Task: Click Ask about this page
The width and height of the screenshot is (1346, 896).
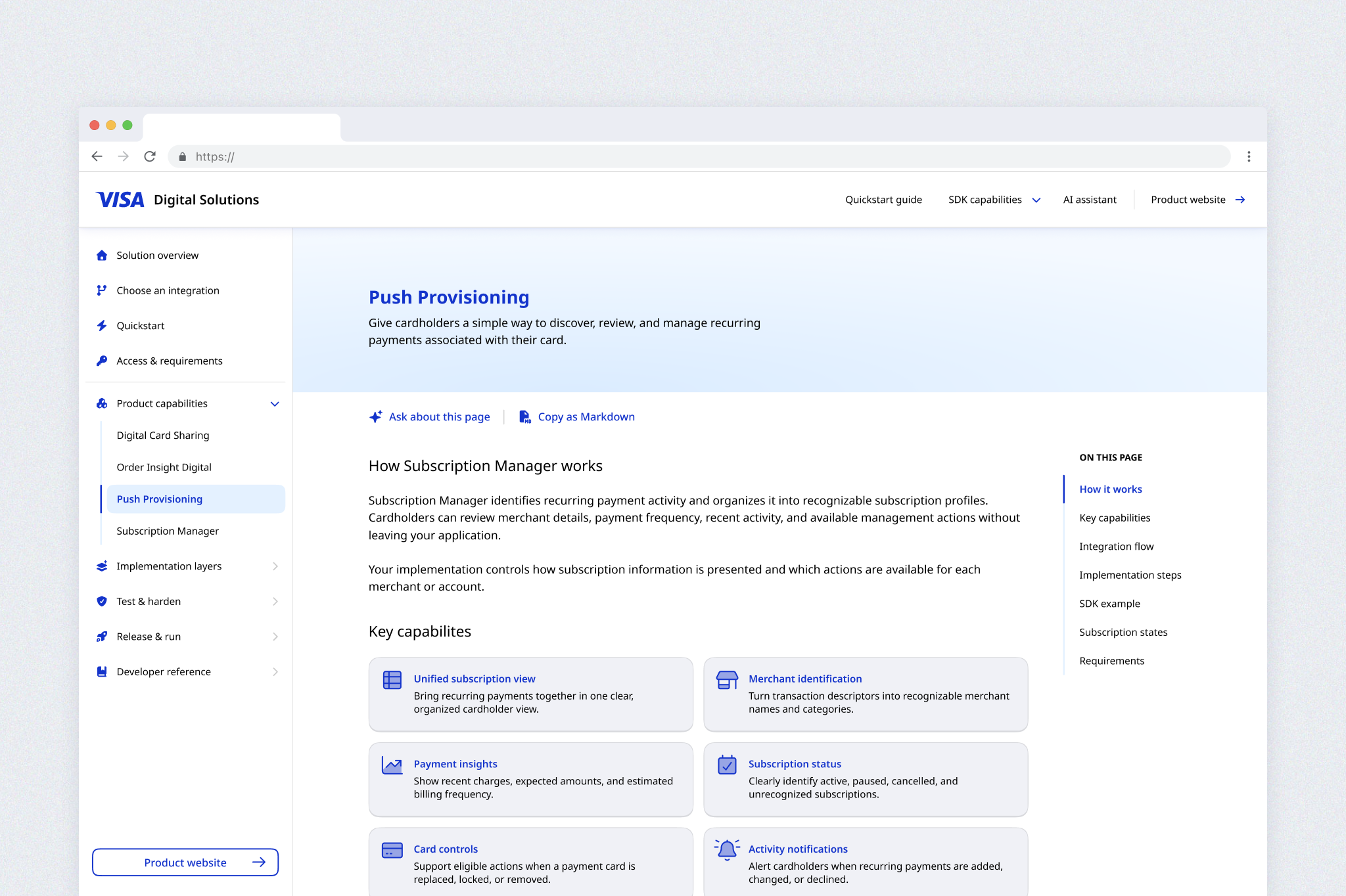Action: (429, 416)
